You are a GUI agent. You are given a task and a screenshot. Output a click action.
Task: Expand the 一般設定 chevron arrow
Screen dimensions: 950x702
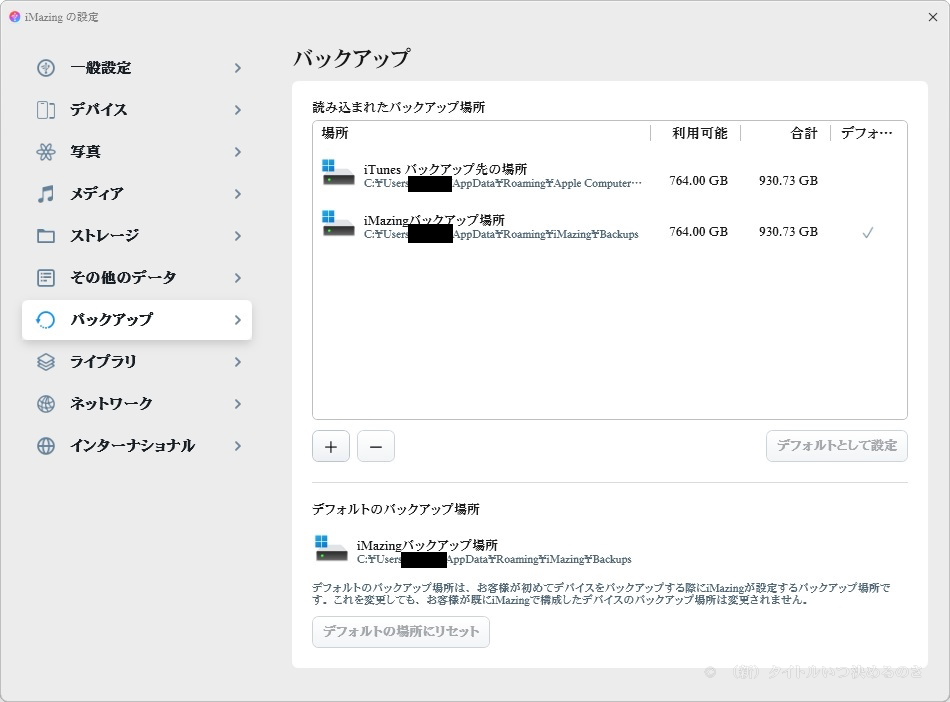coord(238,68)
